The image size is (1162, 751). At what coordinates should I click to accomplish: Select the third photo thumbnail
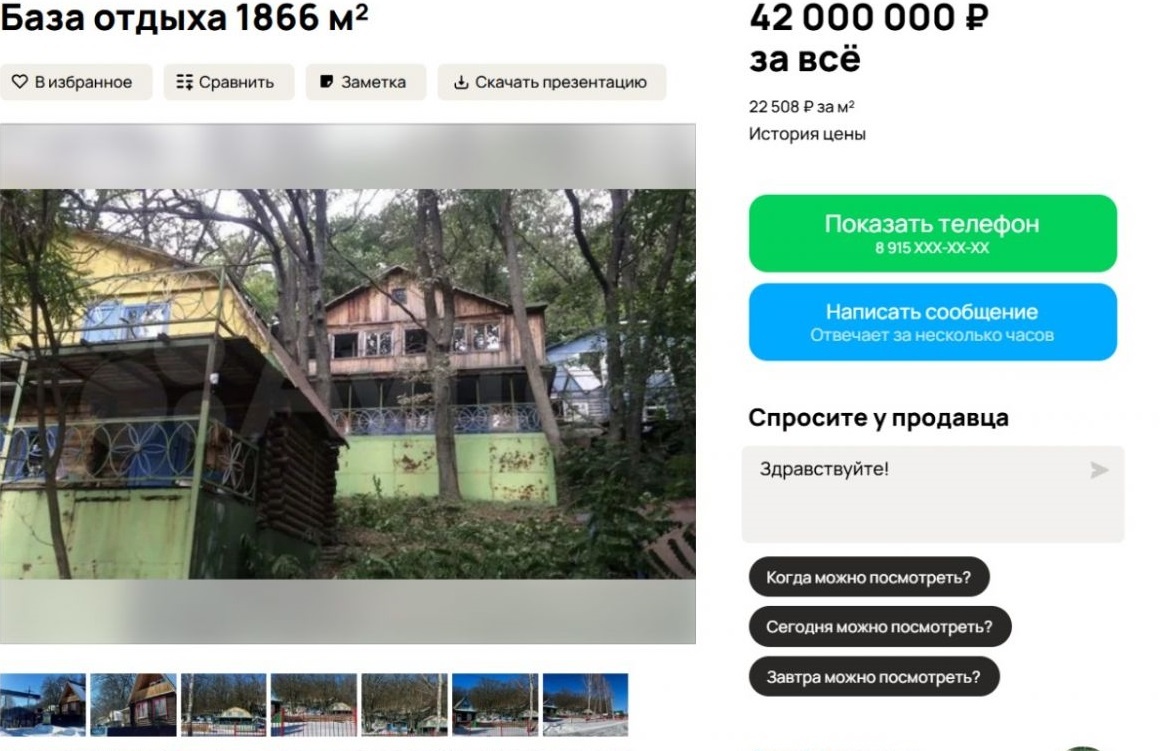(224, 704)
